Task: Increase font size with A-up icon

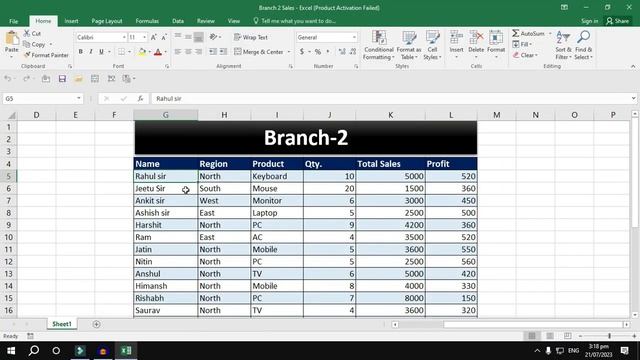Action: click(154, 37)
